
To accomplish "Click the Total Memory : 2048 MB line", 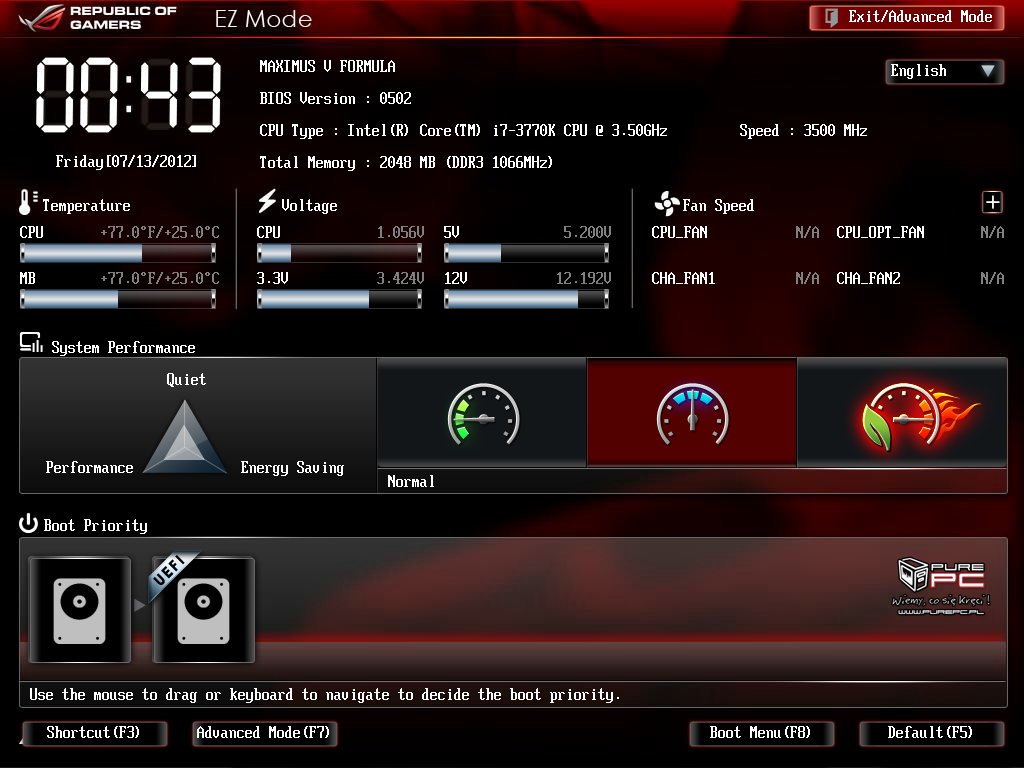I will pyautogui.click(x=406, y=163).
